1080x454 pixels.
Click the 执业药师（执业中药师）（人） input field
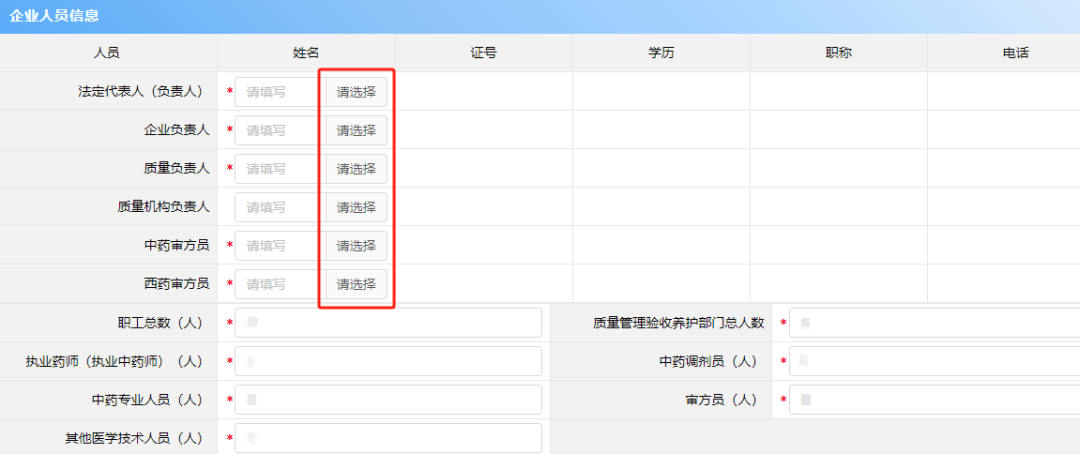tap(388, 361)
